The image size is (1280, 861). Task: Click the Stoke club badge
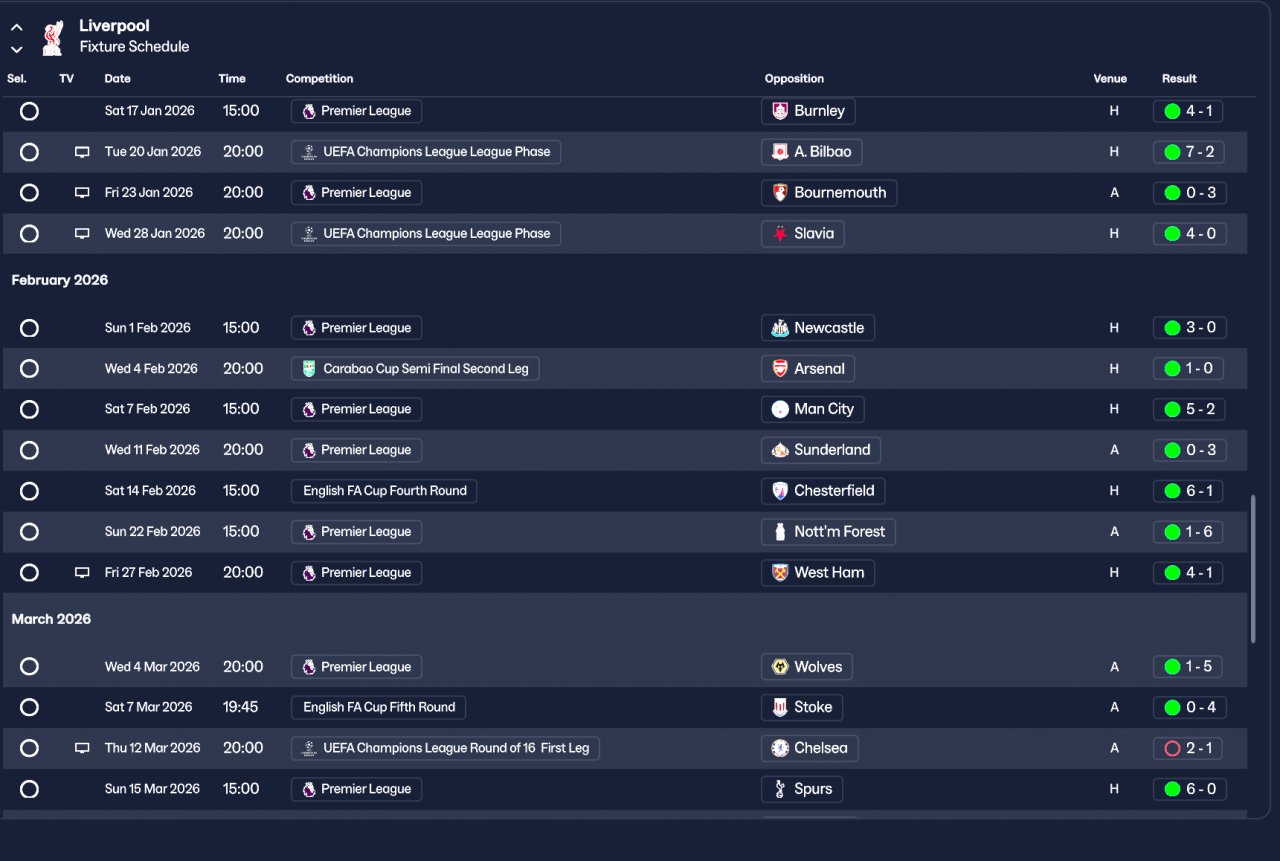click(780, 707)
